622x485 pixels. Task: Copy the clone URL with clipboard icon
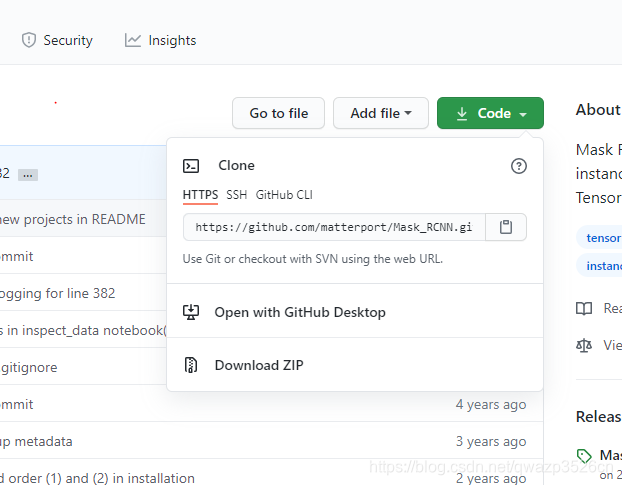pos(506,227)
